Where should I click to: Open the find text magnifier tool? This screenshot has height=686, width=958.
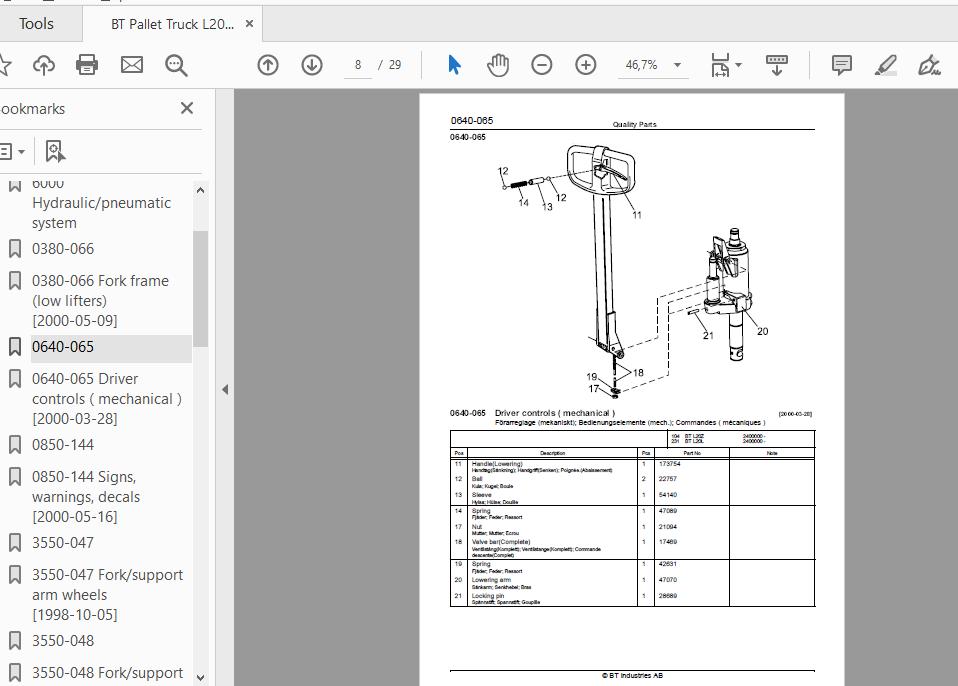[176, 65]
